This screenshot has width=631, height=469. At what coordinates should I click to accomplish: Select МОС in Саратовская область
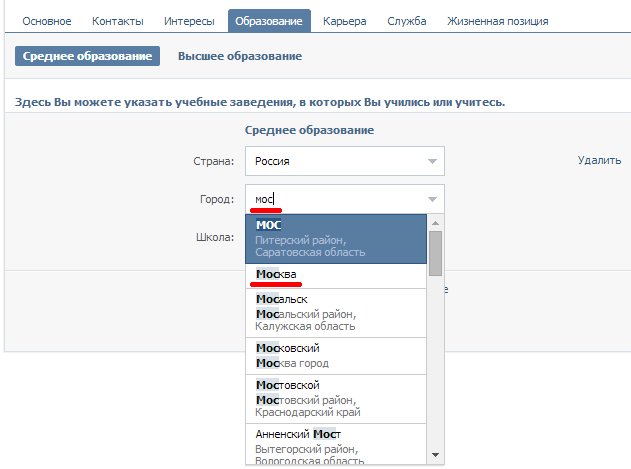point(336,239)
